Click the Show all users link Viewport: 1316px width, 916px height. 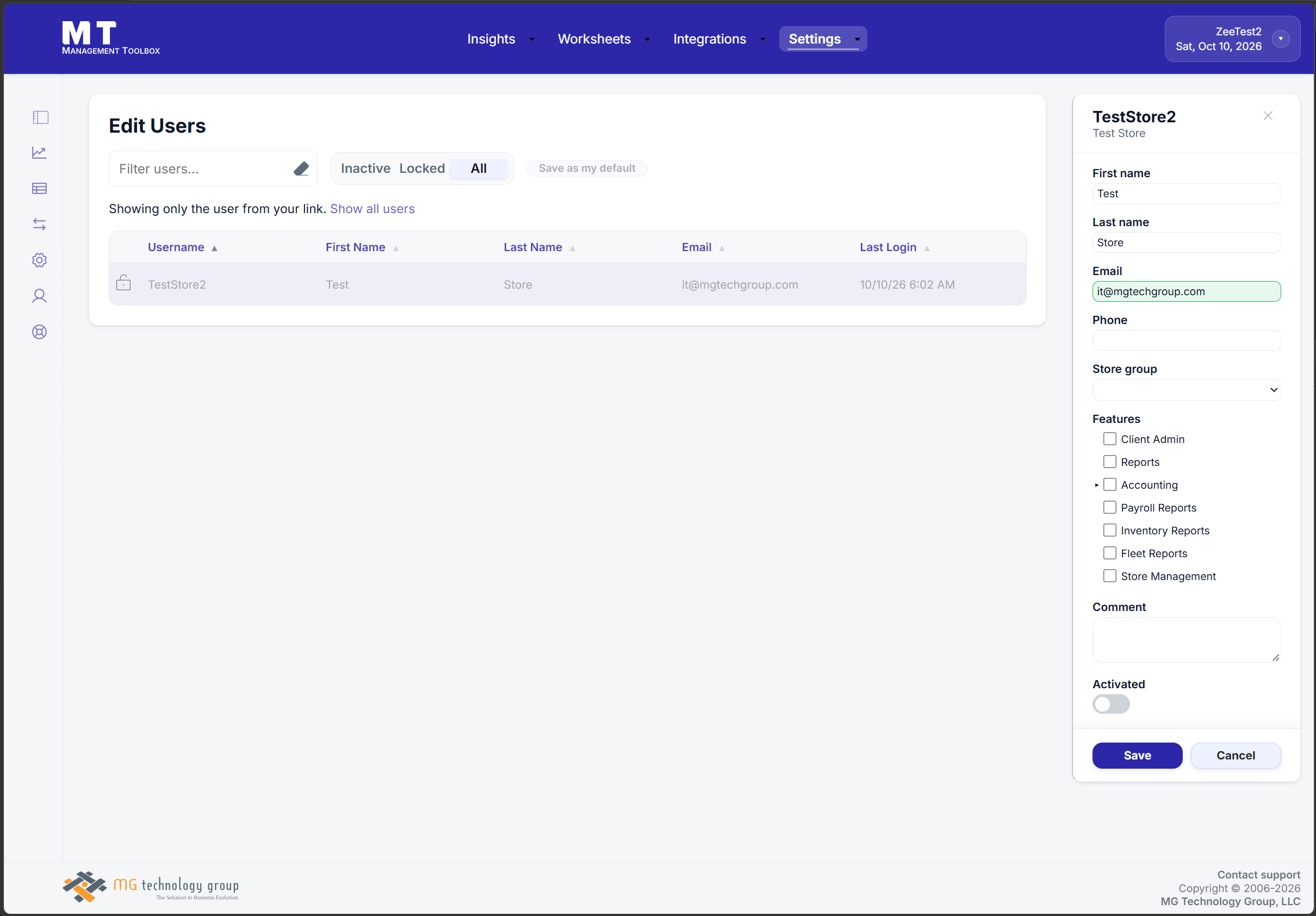tap(372, 209)
